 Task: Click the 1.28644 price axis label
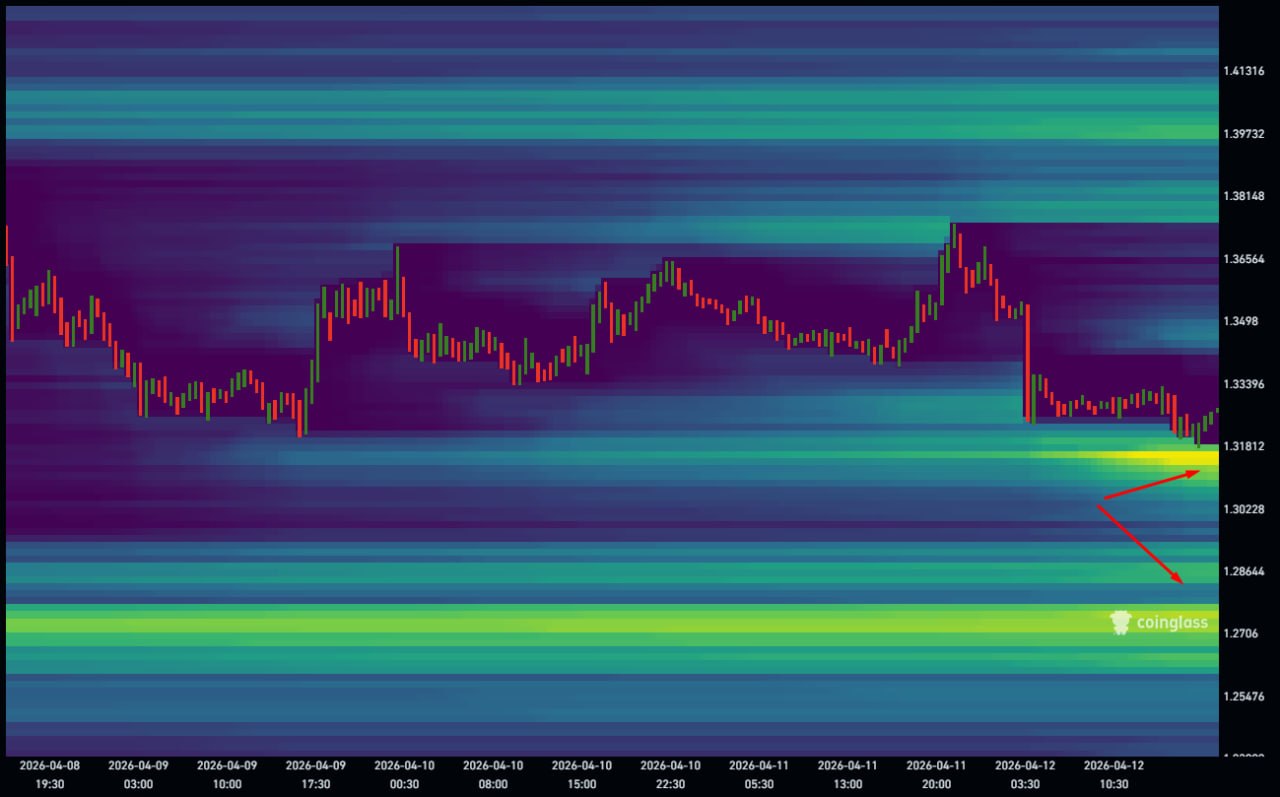click(1244, 571)
